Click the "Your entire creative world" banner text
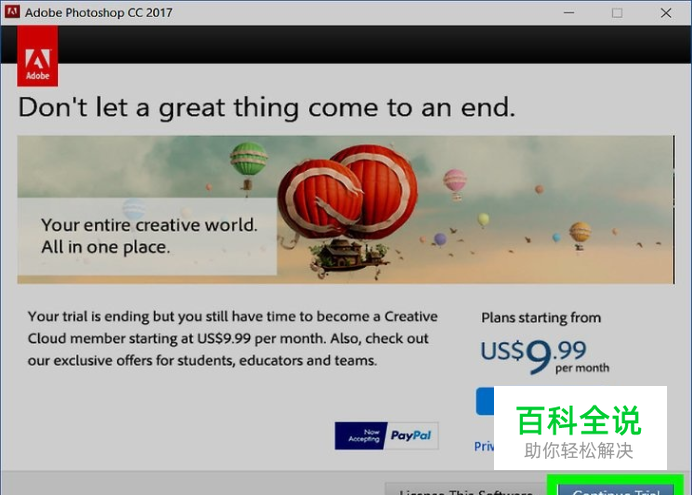This screenshot has width=692, height=495. click(149, 236)
